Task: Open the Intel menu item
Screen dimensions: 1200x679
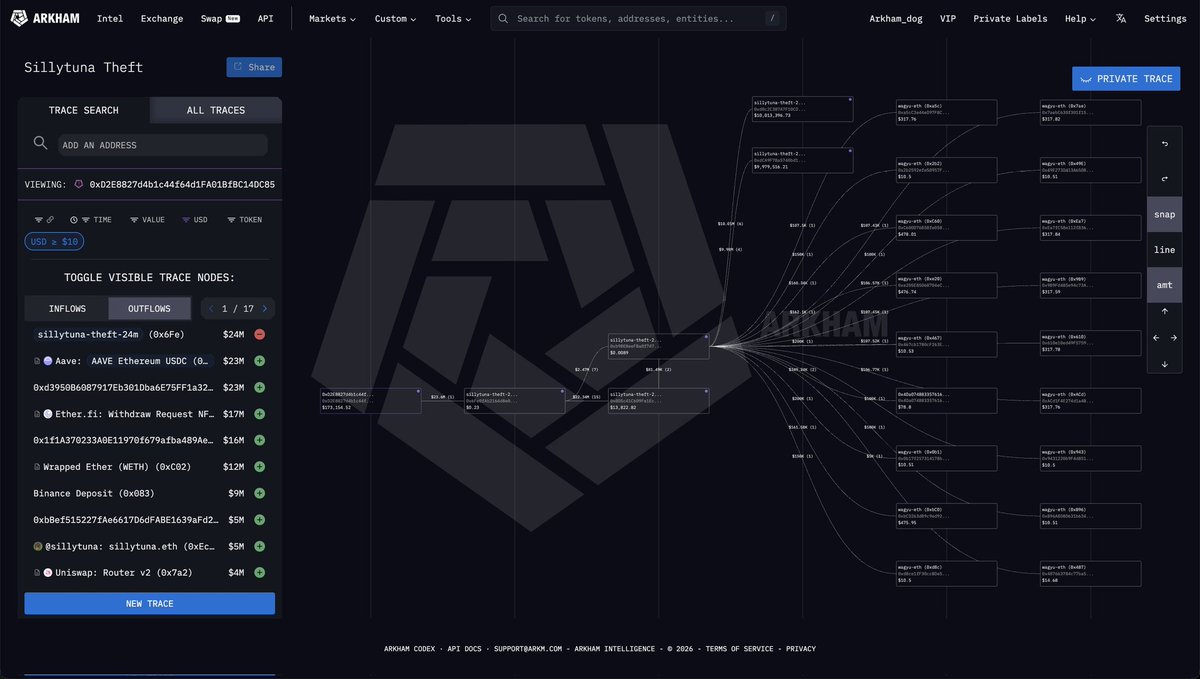Action: click(x=110, y=18)
